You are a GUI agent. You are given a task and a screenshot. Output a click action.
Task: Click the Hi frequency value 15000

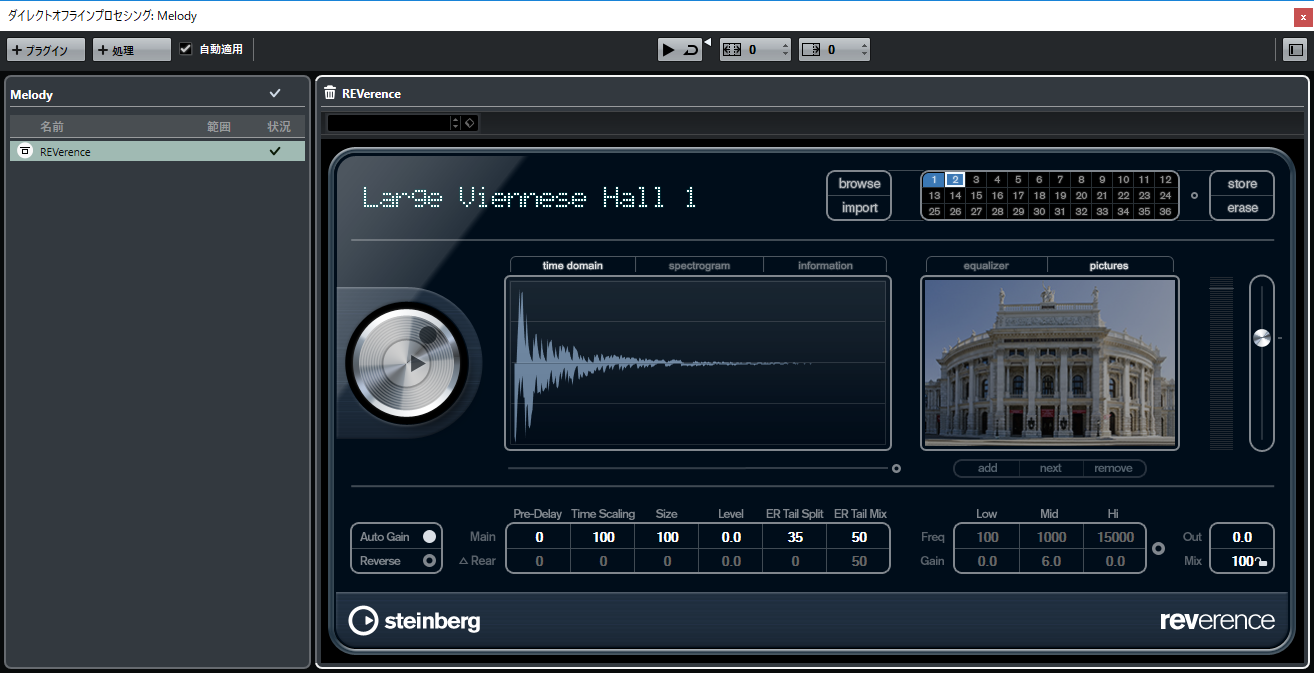pyautogui.click(x=1115, y=537)
